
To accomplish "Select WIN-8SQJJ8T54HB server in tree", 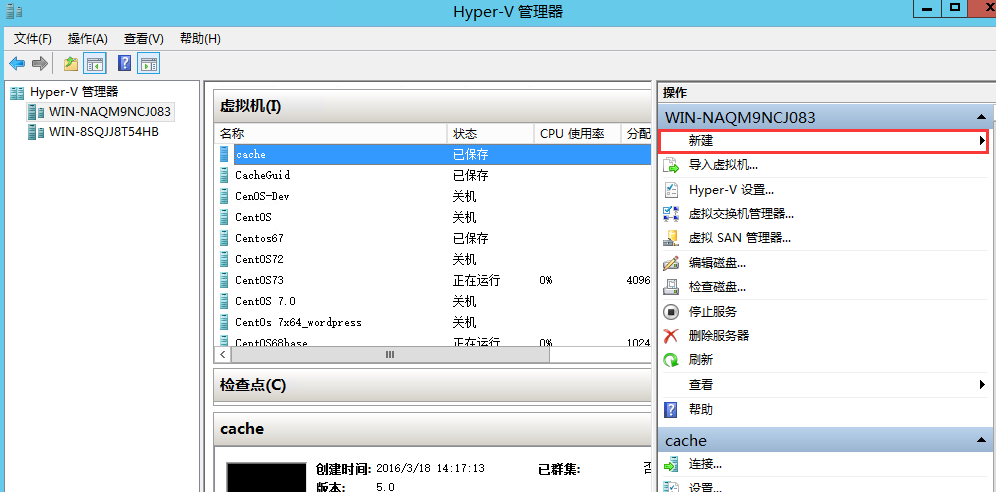I will pos(104,132).
